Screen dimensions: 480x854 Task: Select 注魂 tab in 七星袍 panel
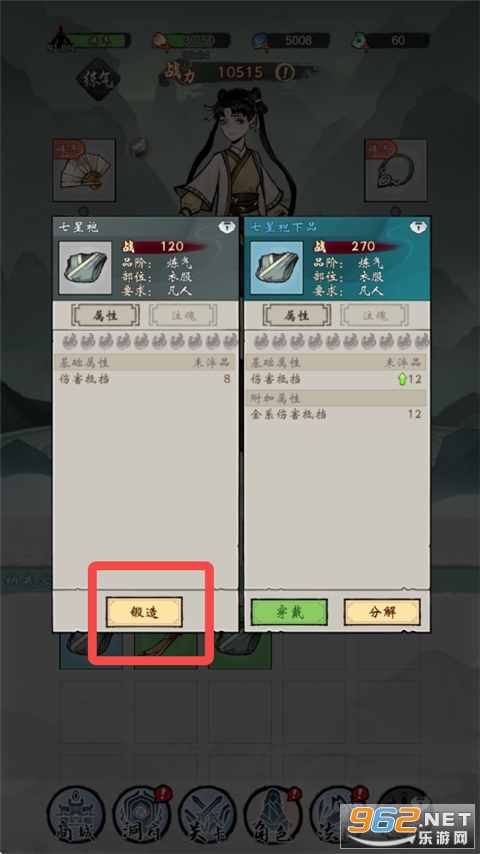183,315
